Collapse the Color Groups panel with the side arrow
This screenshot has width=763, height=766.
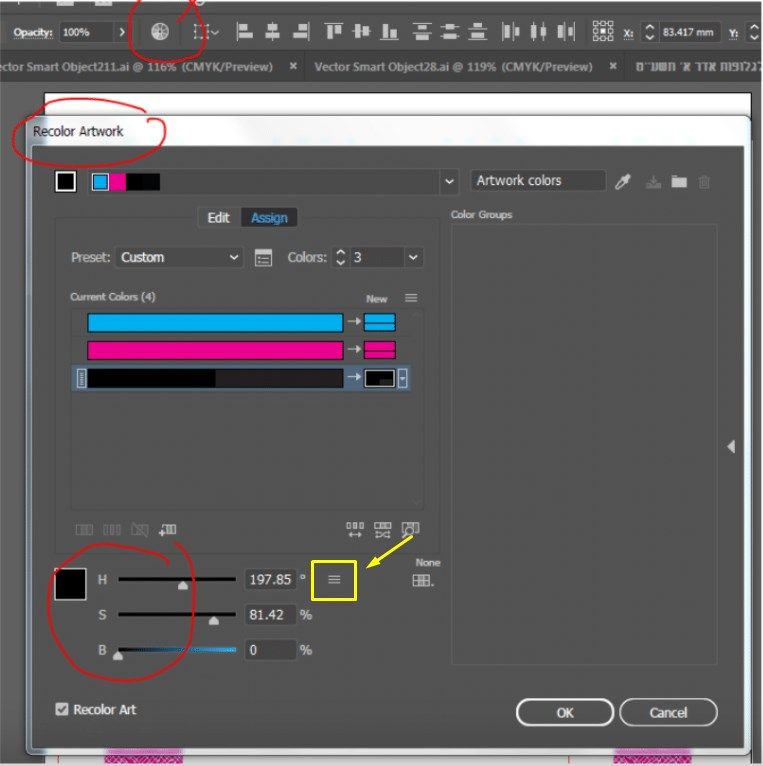coord(731,447)
